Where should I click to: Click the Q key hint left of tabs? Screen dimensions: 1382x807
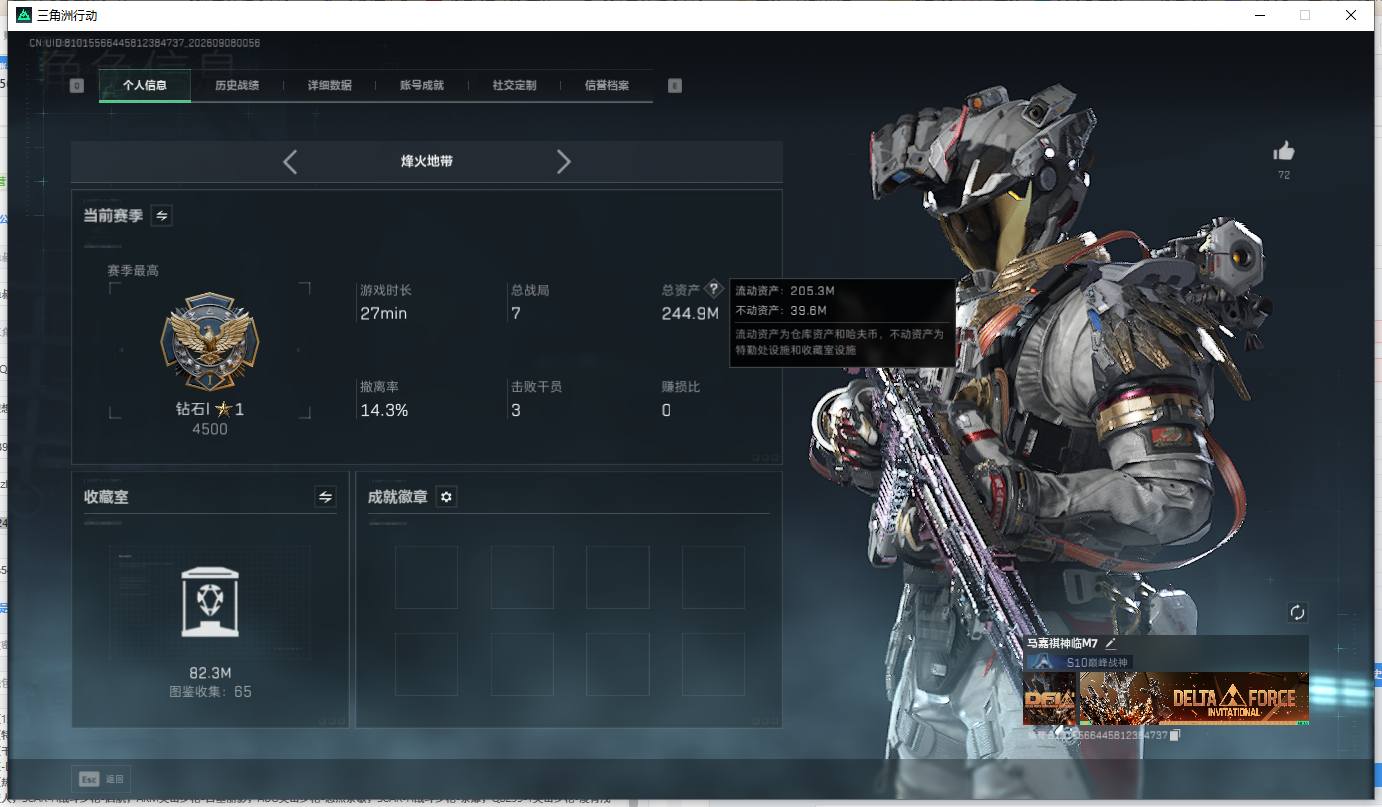point(77,86)
